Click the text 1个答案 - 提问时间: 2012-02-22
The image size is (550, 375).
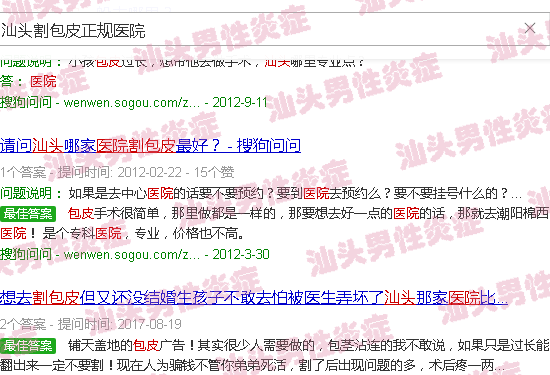pos(91,172)
